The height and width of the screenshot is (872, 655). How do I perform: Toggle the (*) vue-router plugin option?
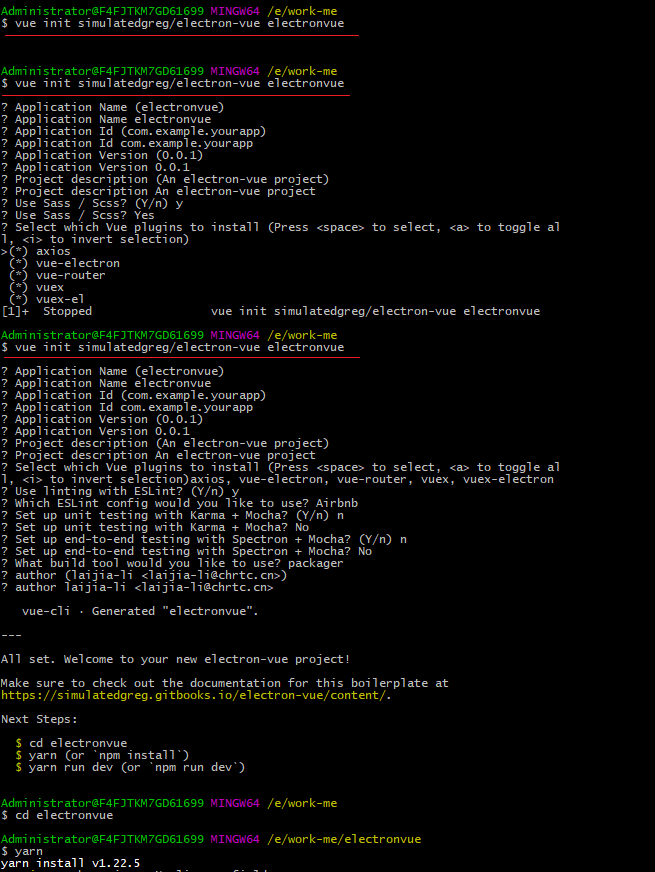[57, 275]
